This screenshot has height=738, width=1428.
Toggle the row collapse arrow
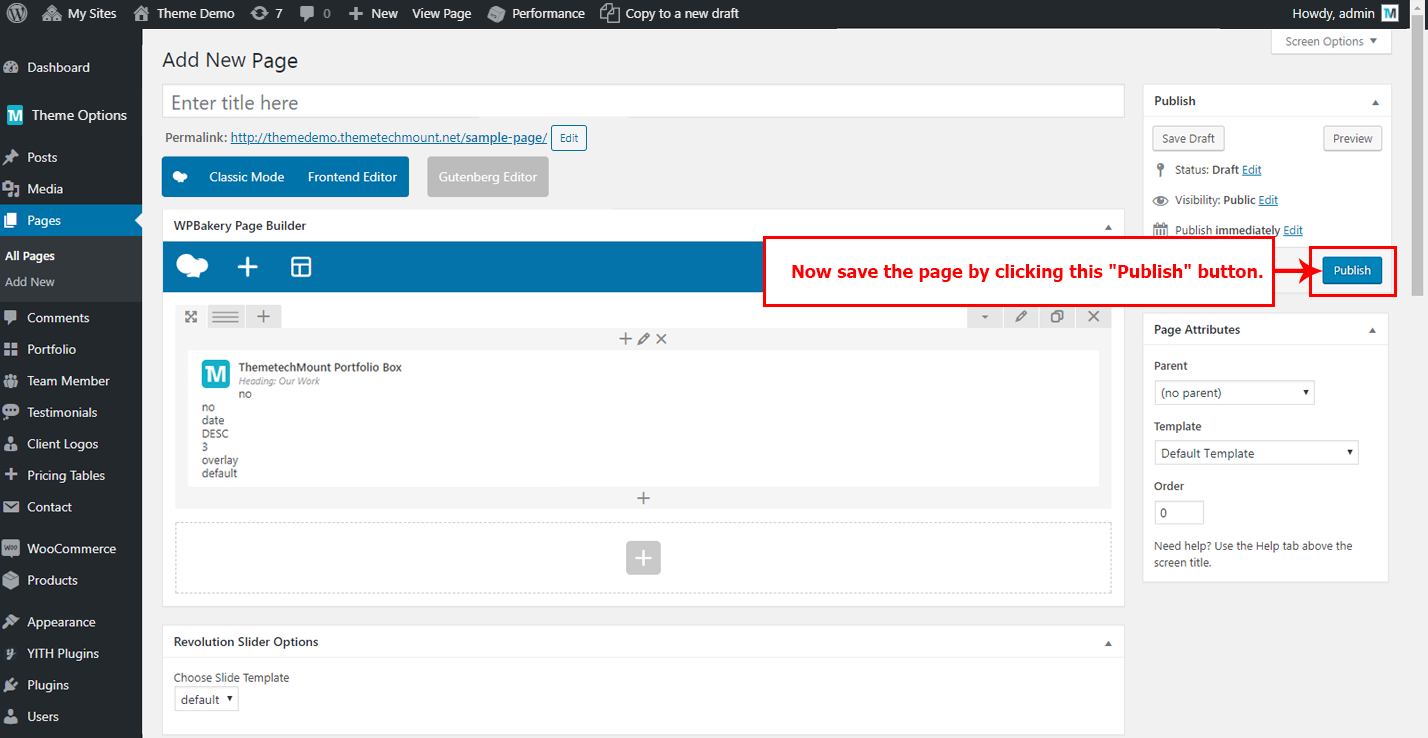[x=985, y=316]
